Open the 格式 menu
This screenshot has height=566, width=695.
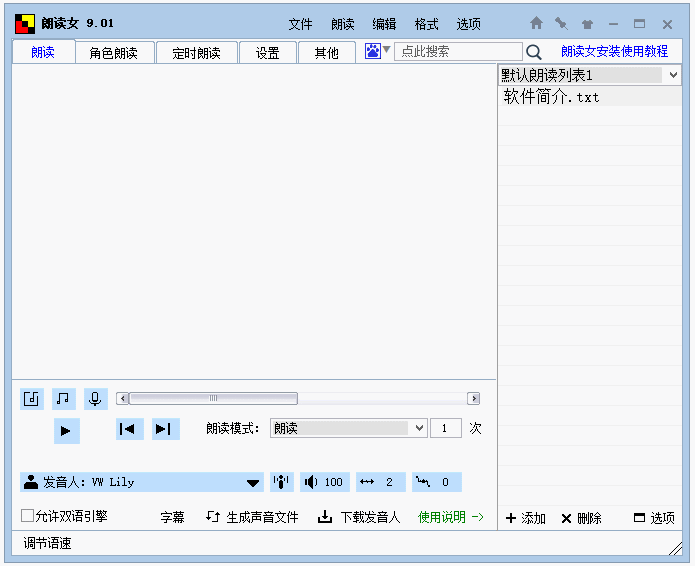(x=426, y=24)
